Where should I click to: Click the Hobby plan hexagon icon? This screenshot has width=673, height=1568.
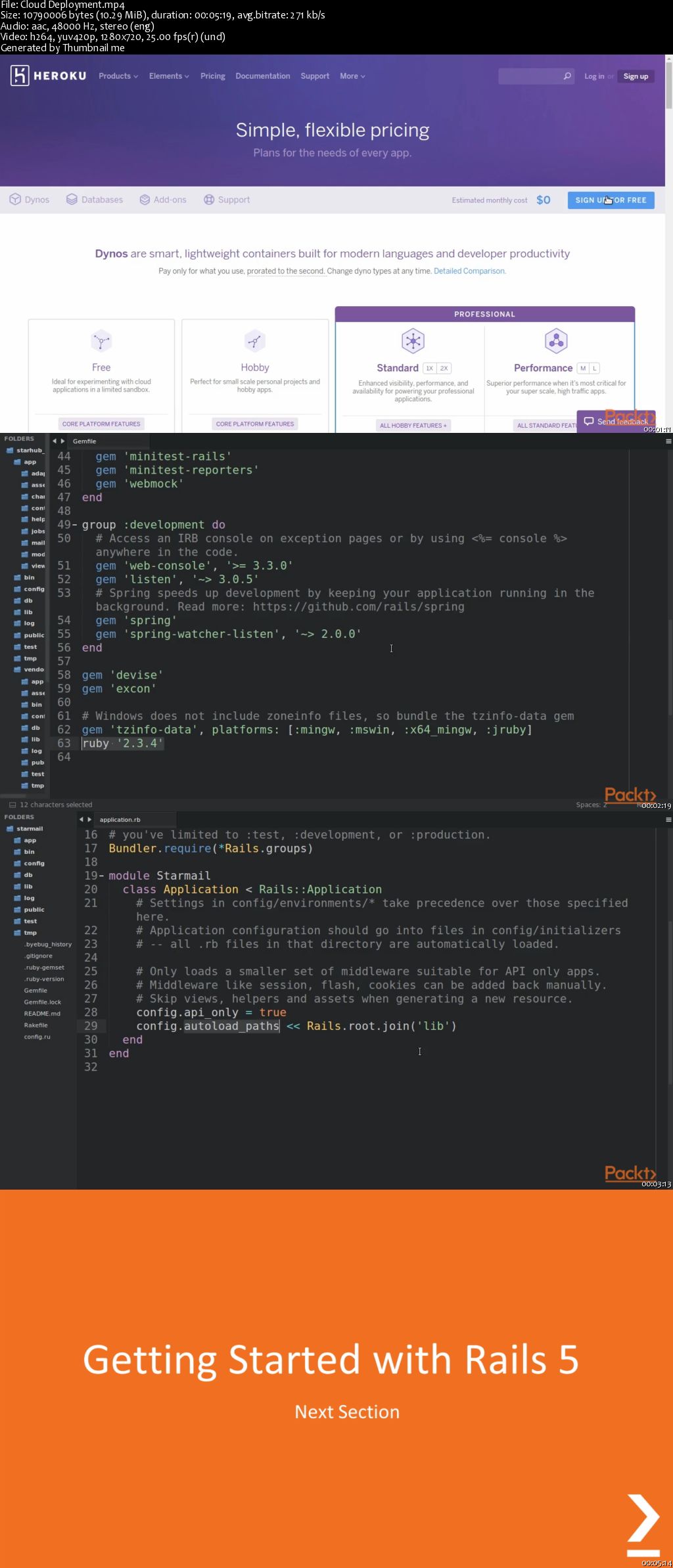255,341
